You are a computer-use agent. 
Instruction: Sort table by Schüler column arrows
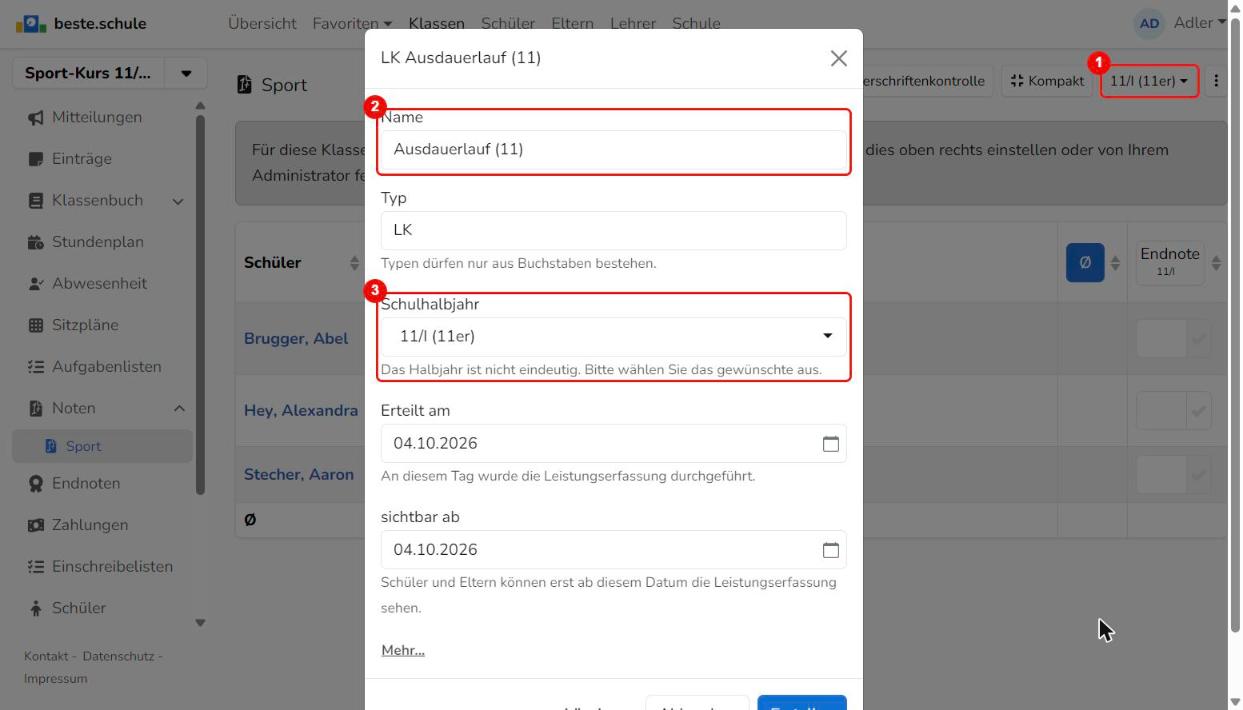tap(354, 263)
